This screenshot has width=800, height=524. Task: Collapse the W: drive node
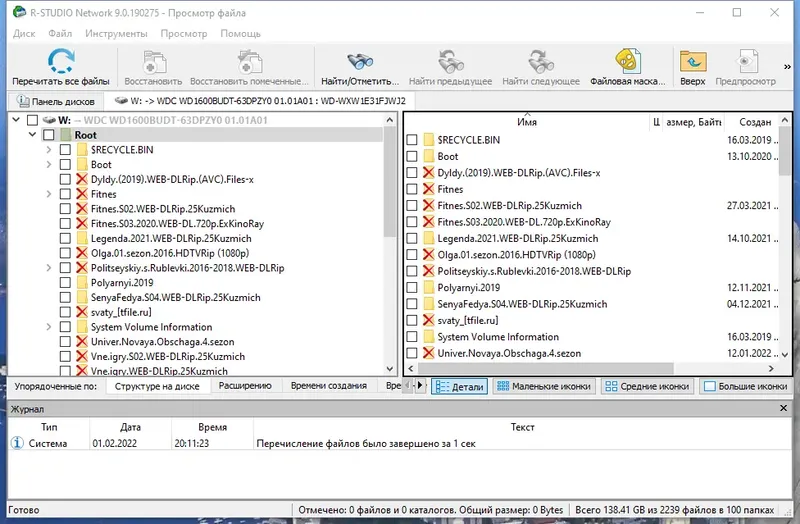tap(16, 120)
